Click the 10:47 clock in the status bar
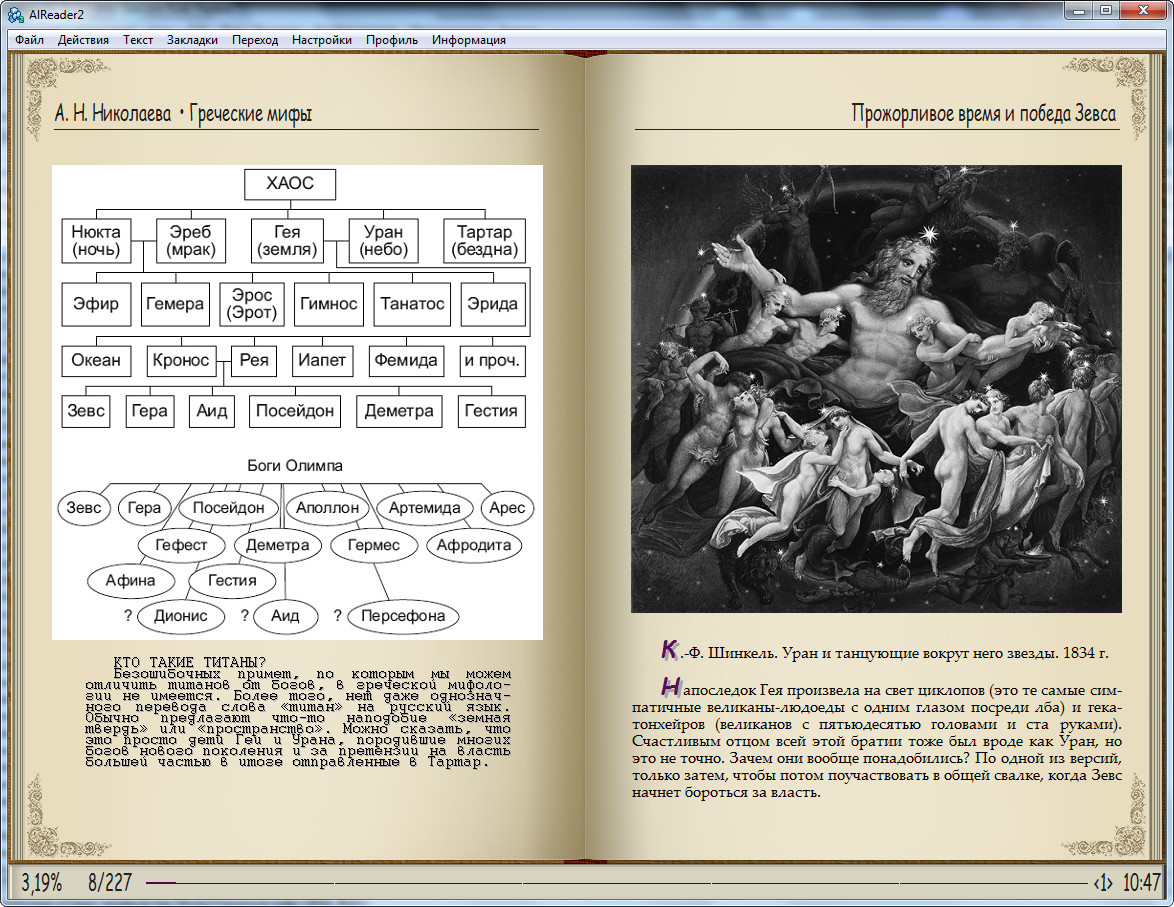Screen dimensions: 1174x907 coord(1142,882)
